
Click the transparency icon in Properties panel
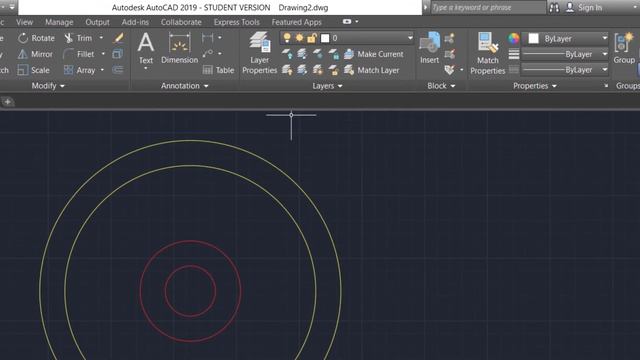(x=514, y=70)
